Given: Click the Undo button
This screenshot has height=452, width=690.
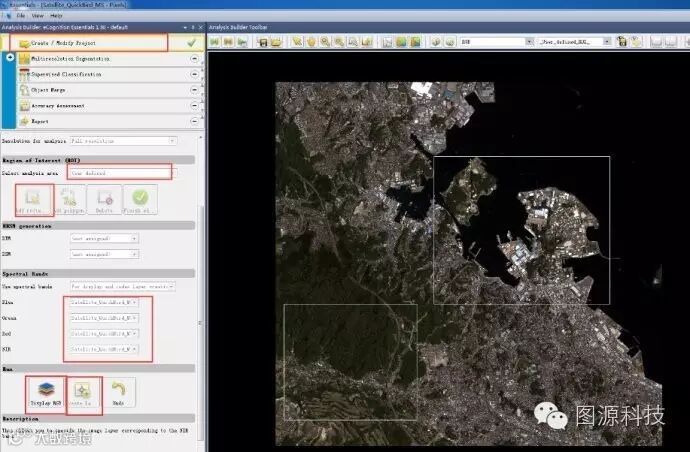Looking at the screenshot, I should 118,393.
